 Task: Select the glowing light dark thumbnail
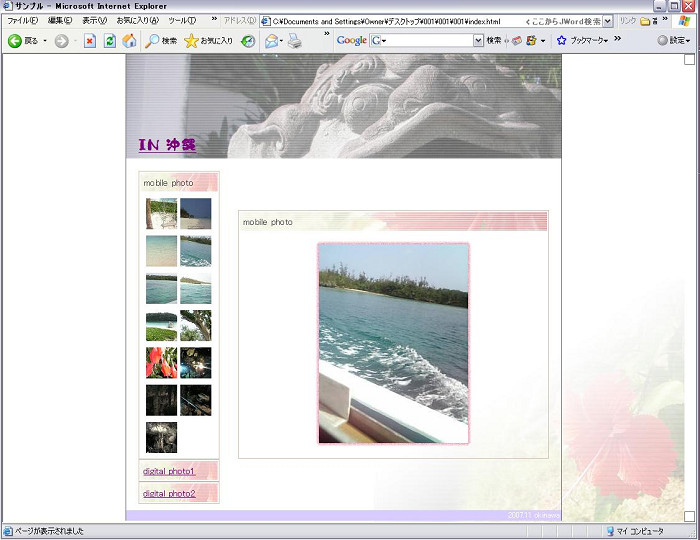[x=196, y=363]
